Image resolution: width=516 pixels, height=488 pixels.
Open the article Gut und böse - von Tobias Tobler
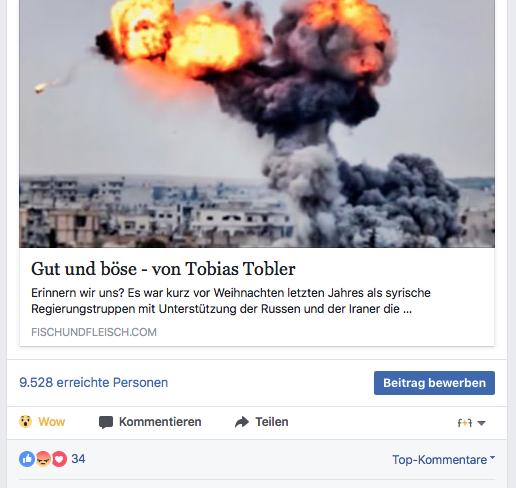tap(163, 269)
